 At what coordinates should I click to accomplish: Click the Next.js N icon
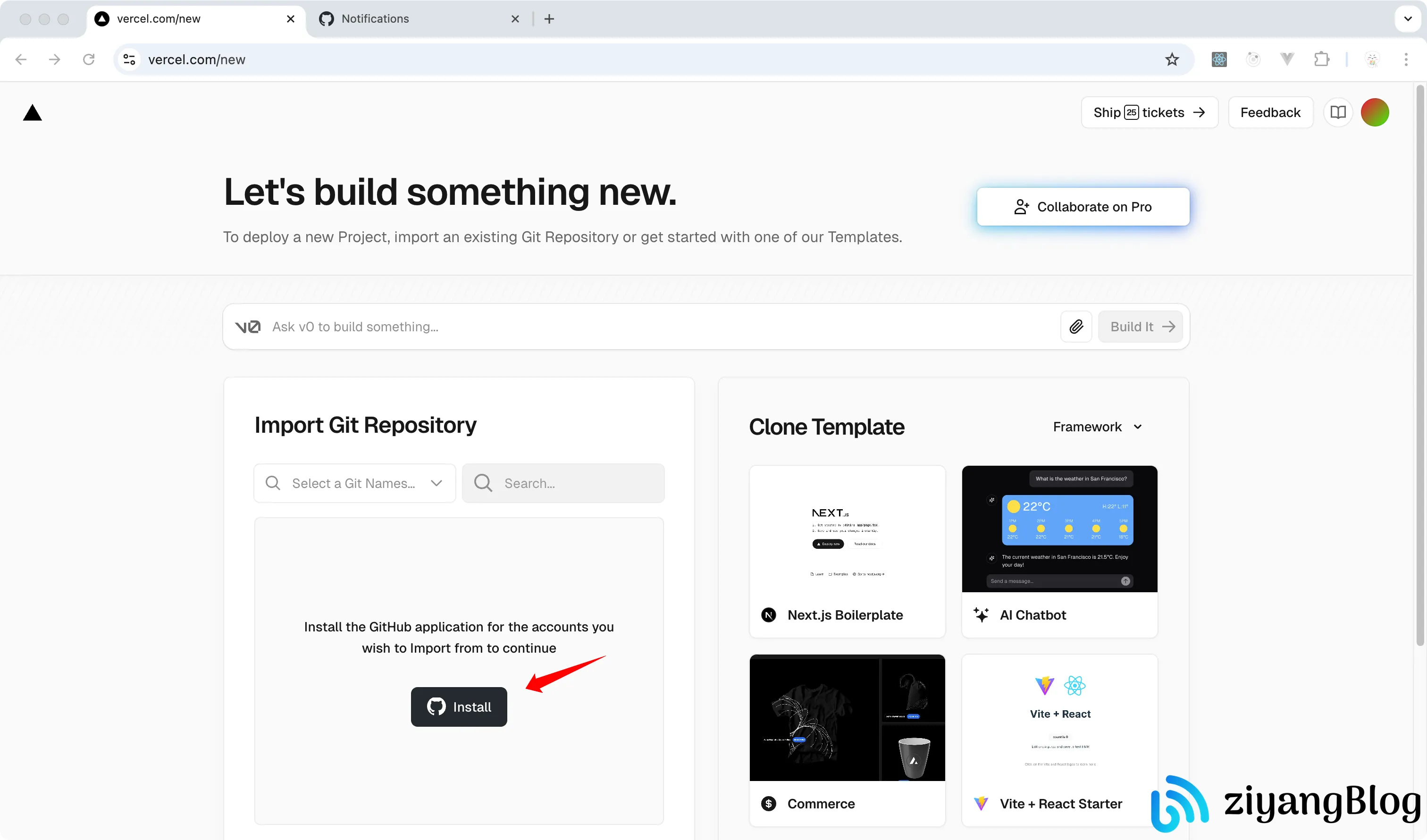(768, 614)
